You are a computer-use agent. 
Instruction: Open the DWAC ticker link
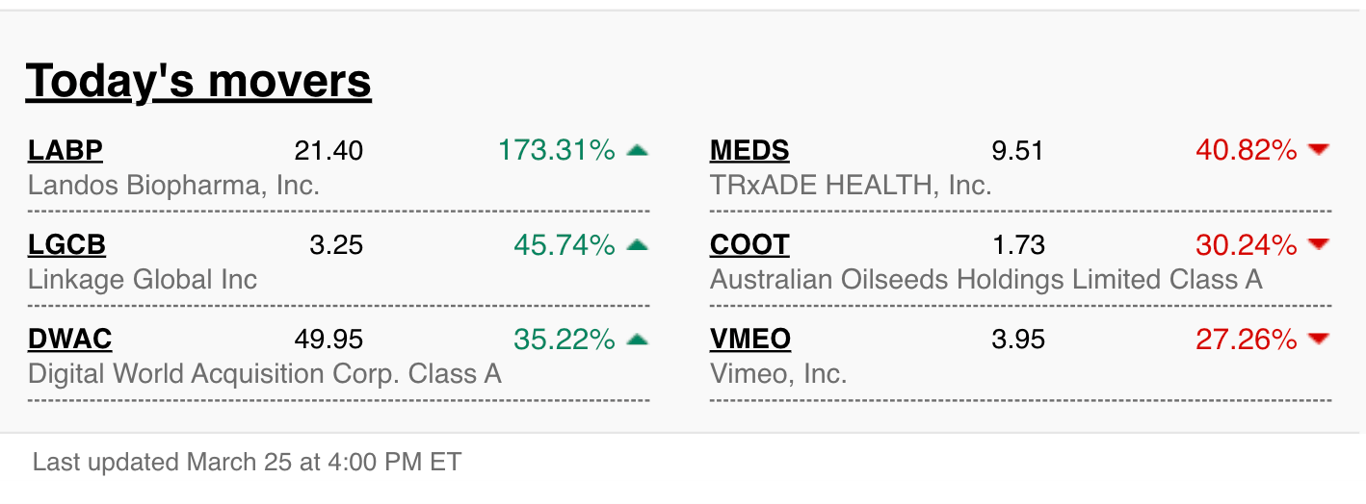point(70,340)
